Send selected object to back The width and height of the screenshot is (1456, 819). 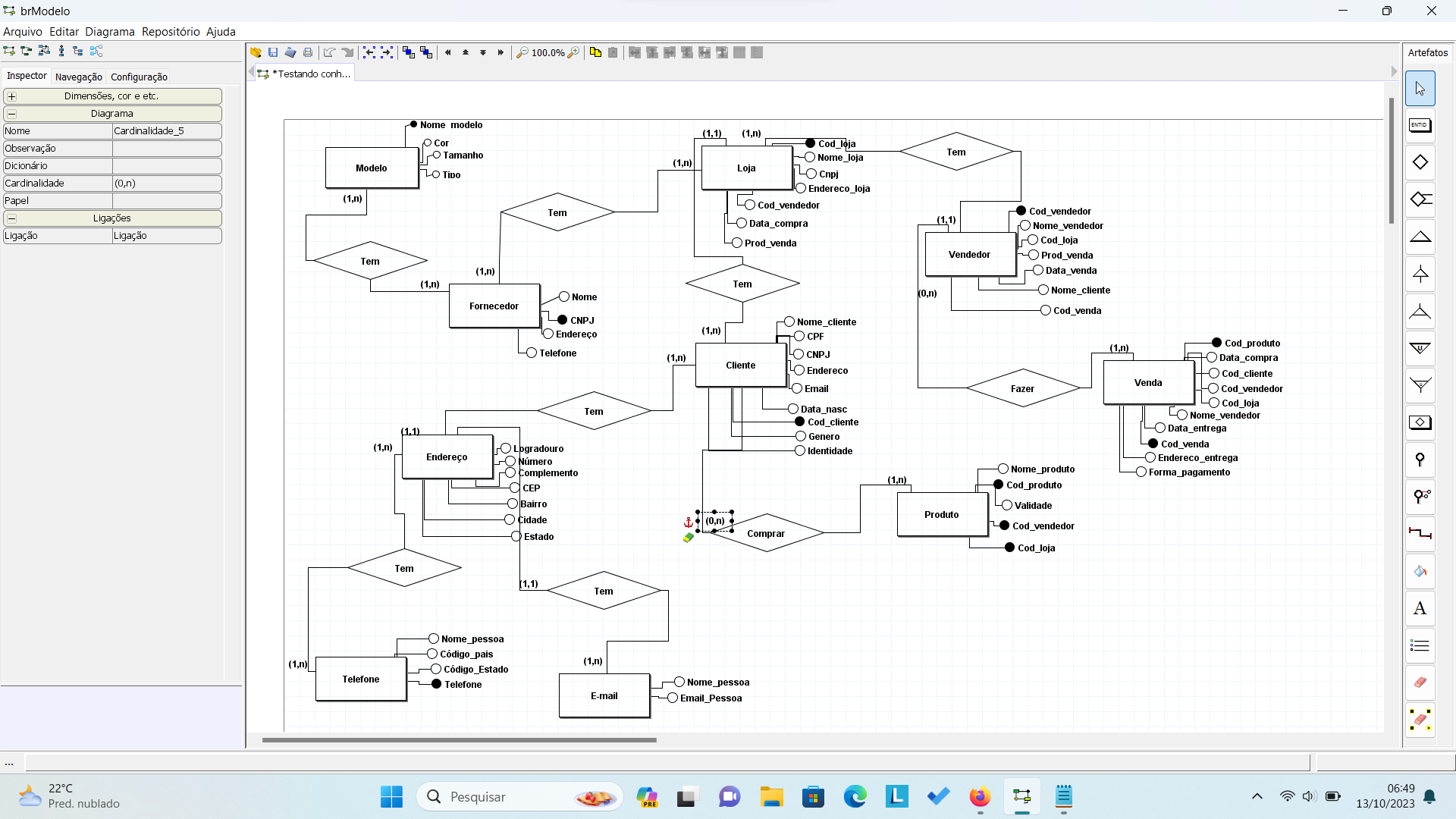[426, 52]
